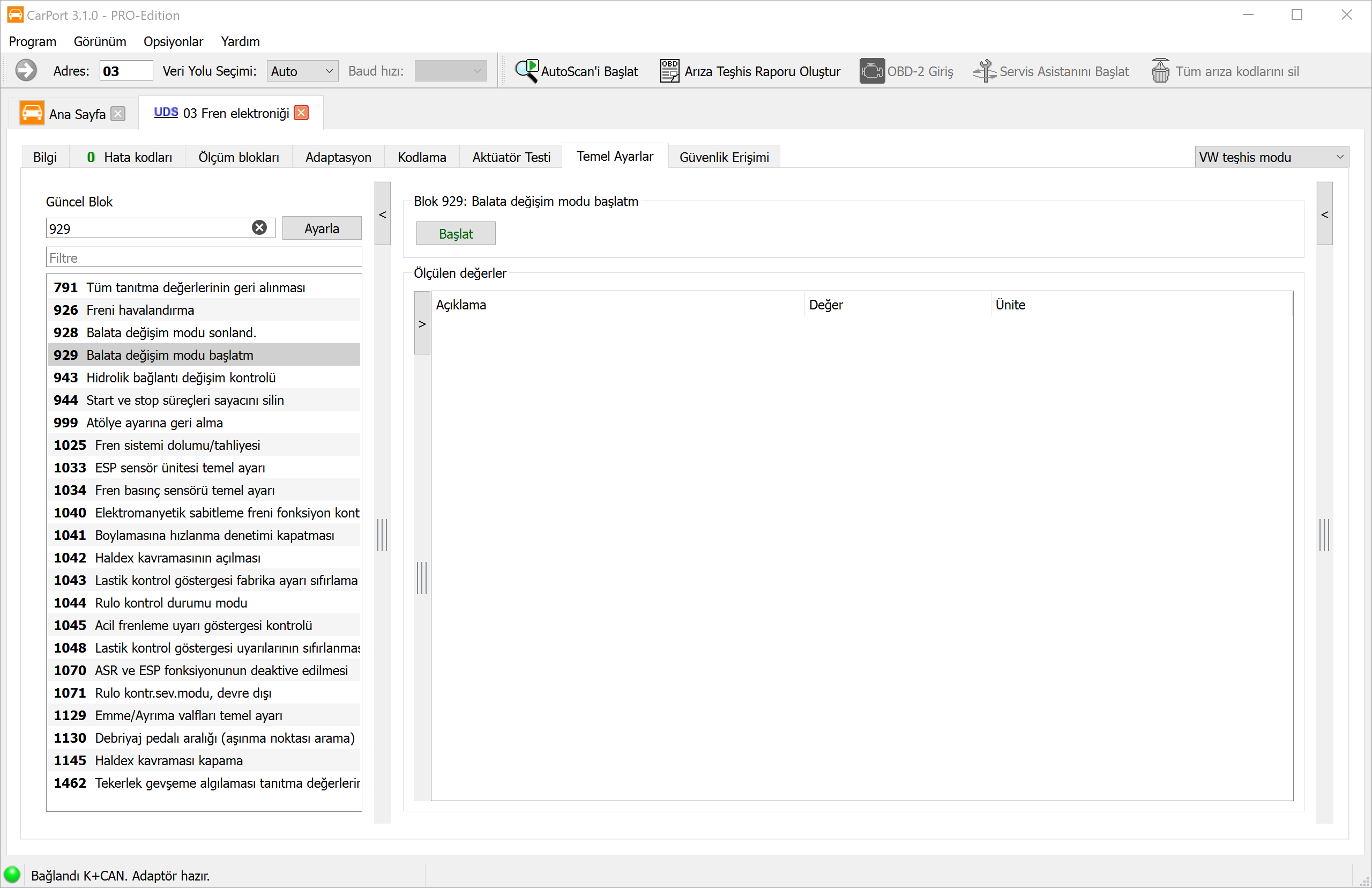This screenshot has width=1372, height=888.
Task: Select block 999 Atölye ayarına geri alma
Action: coord(205,422)
